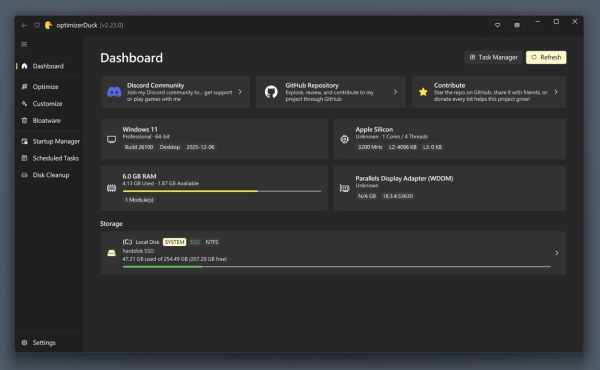Open the GitHub Repository card
Screen dimensions: 600x370
tap(331, 92)
